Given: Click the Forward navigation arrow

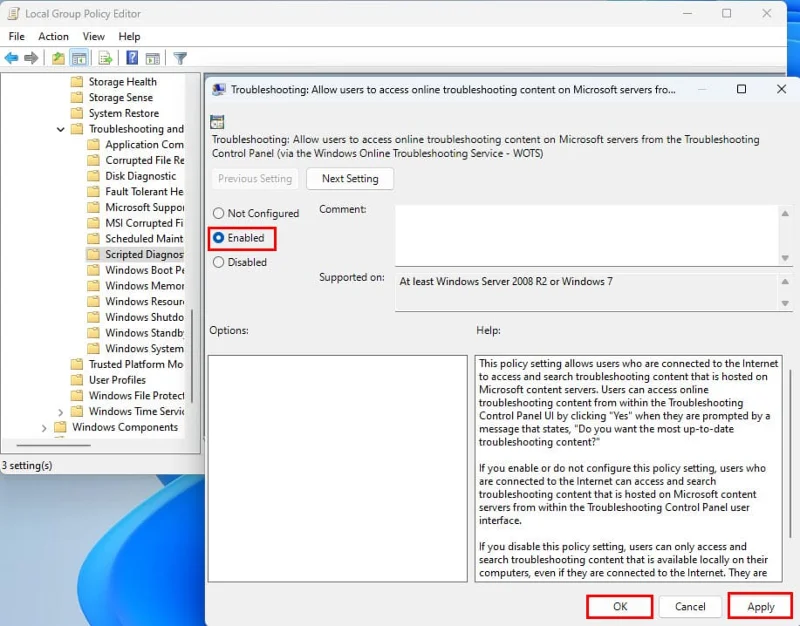Looking at the screenshot, I should point(30,58).
